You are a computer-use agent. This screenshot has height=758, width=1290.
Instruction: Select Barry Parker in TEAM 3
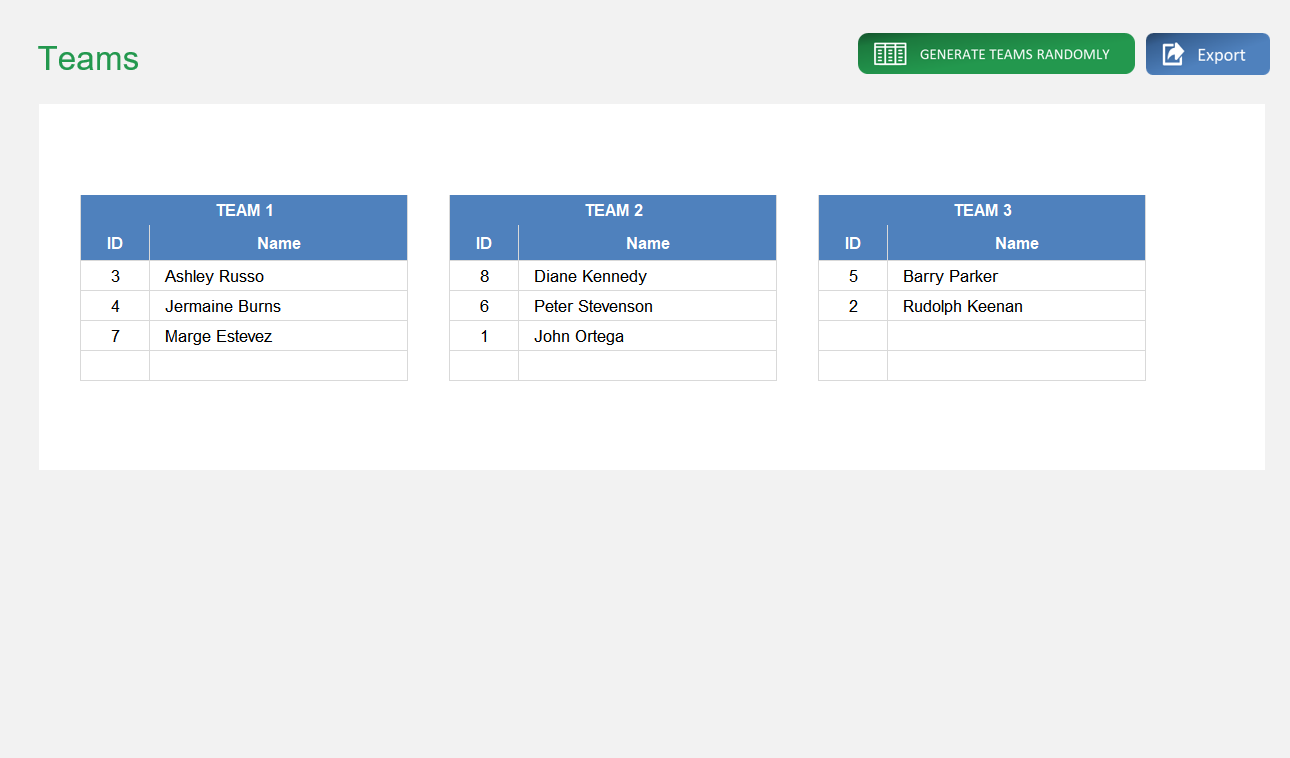pyautogui.click(x=949, y=276)
